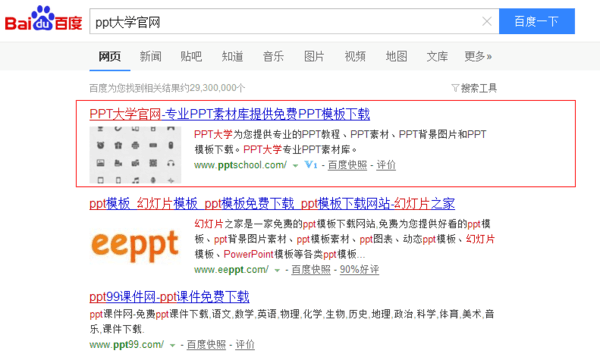
Task: Visit www.eeppt.com/ URL link
Action: [x=232, y=270]
